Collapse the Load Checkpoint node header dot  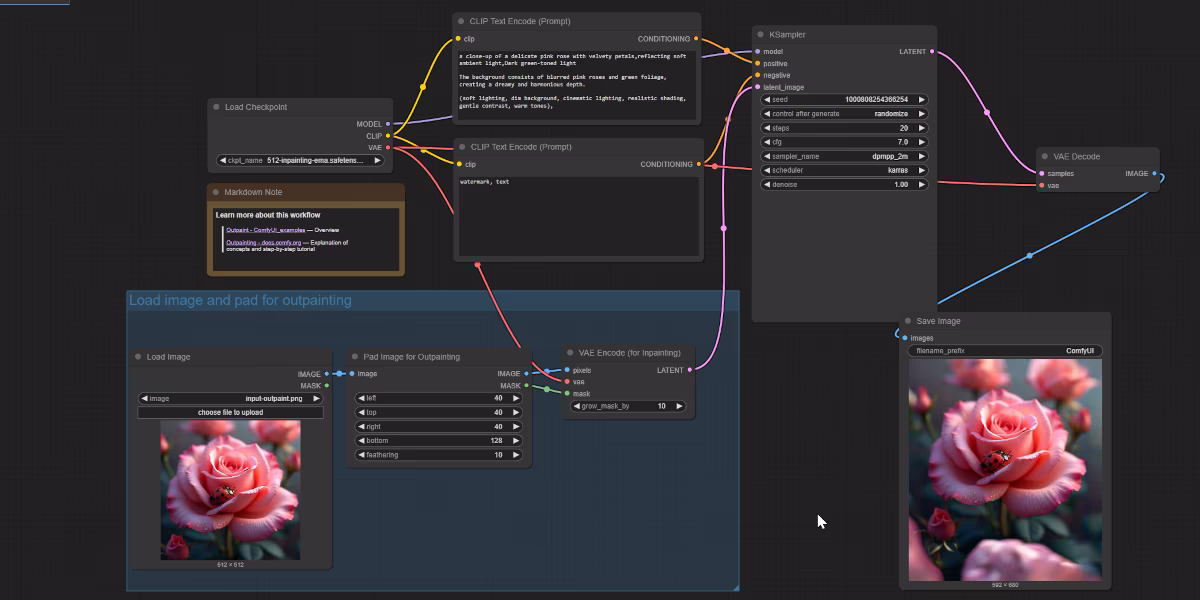(216, 107)
